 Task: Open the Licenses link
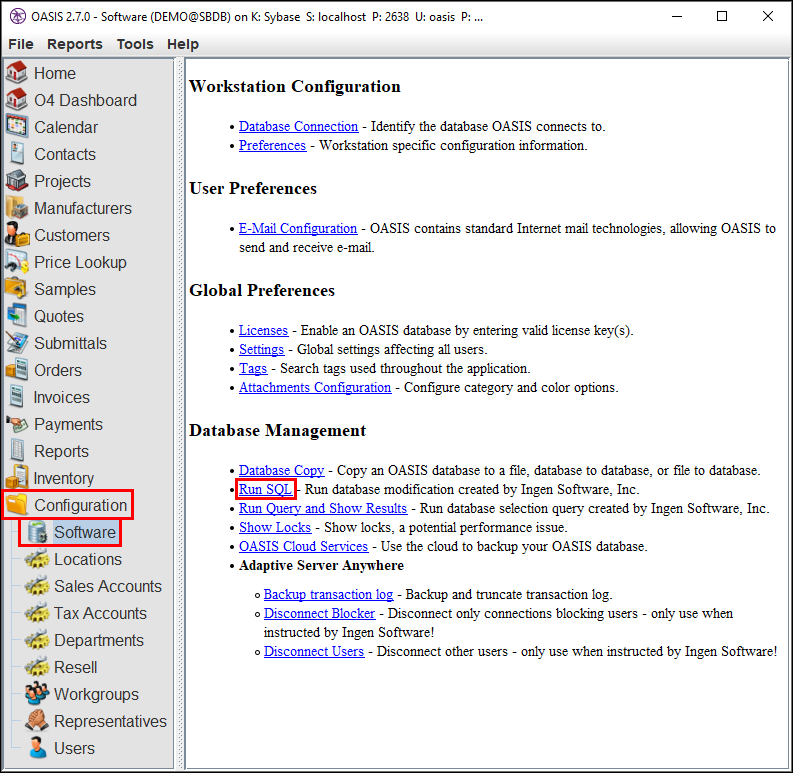263,330
